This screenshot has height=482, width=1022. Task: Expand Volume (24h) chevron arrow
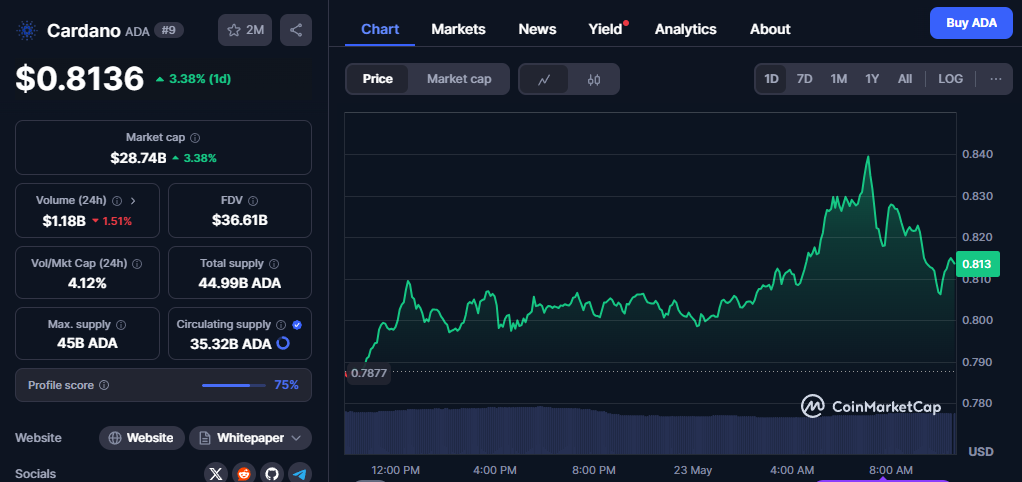[x=133, y=201]
